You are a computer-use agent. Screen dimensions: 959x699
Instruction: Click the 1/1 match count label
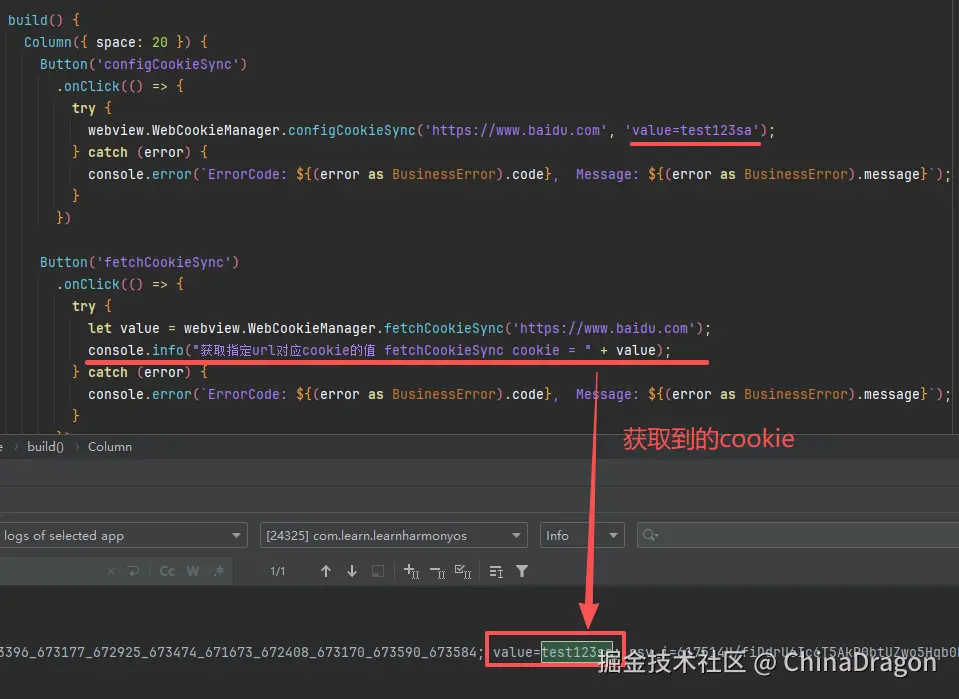pos(278,571)
